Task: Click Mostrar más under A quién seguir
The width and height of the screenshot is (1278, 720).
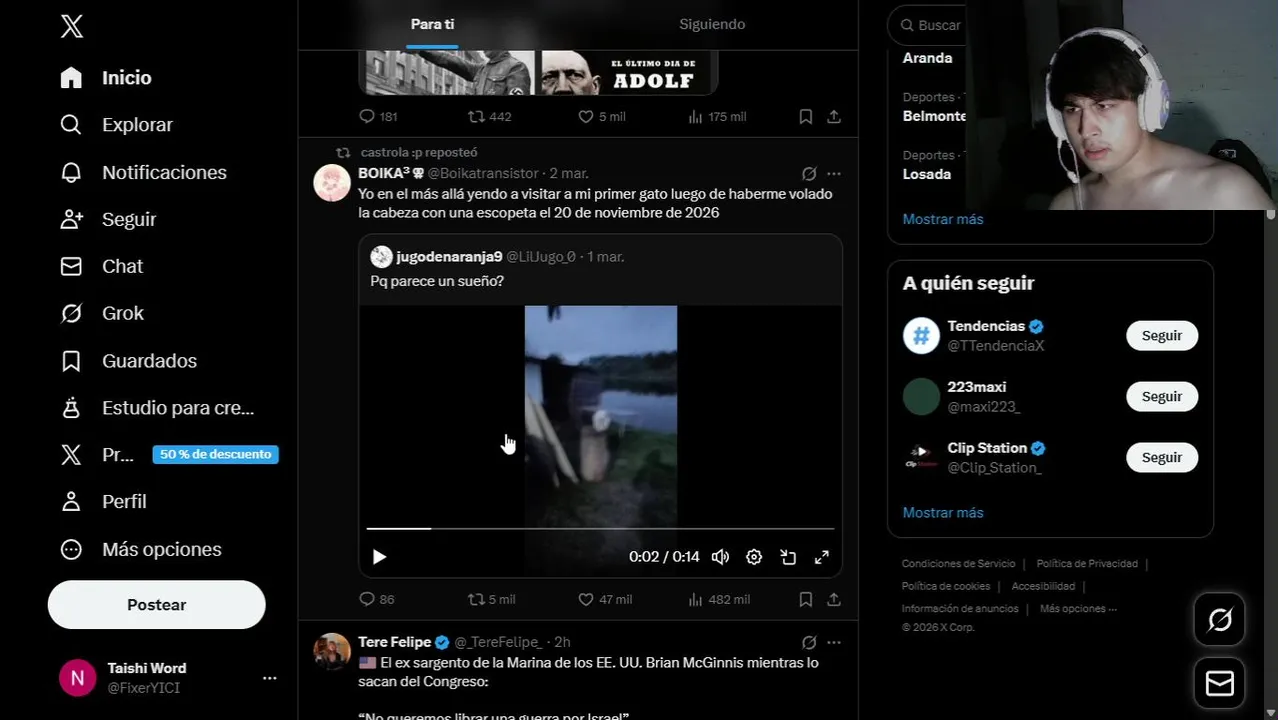Action: pos(943,512)
